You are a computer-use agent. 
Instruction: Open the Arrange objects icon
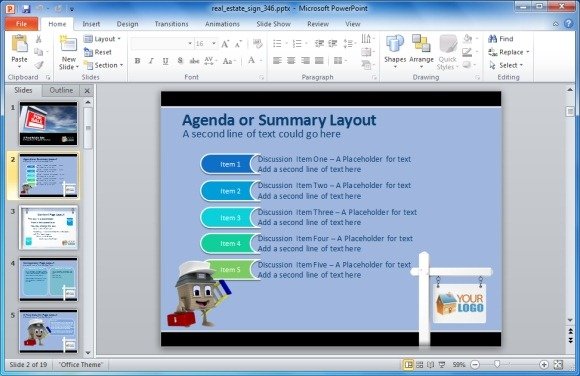(421, 44)
